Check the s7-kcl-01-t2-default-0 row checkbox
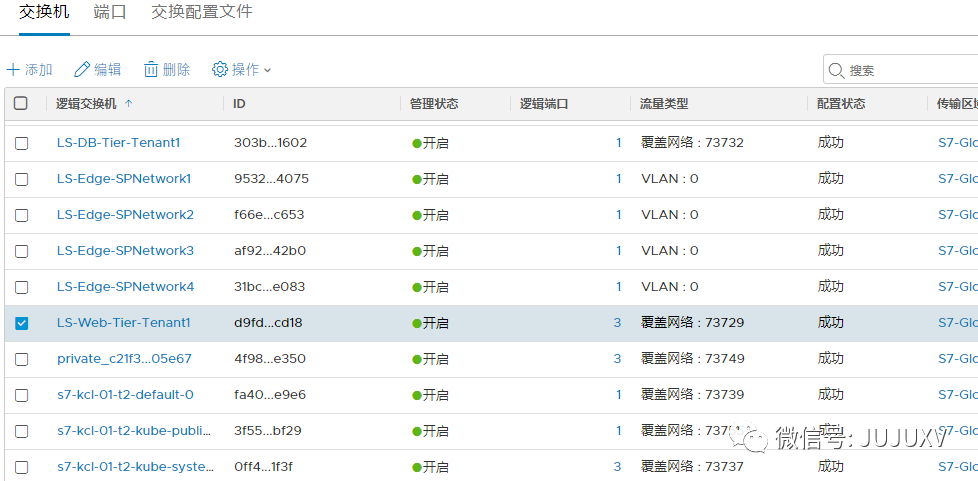This screenshot has width=978, height=481. pyautogui.click(x=21, y=395)
